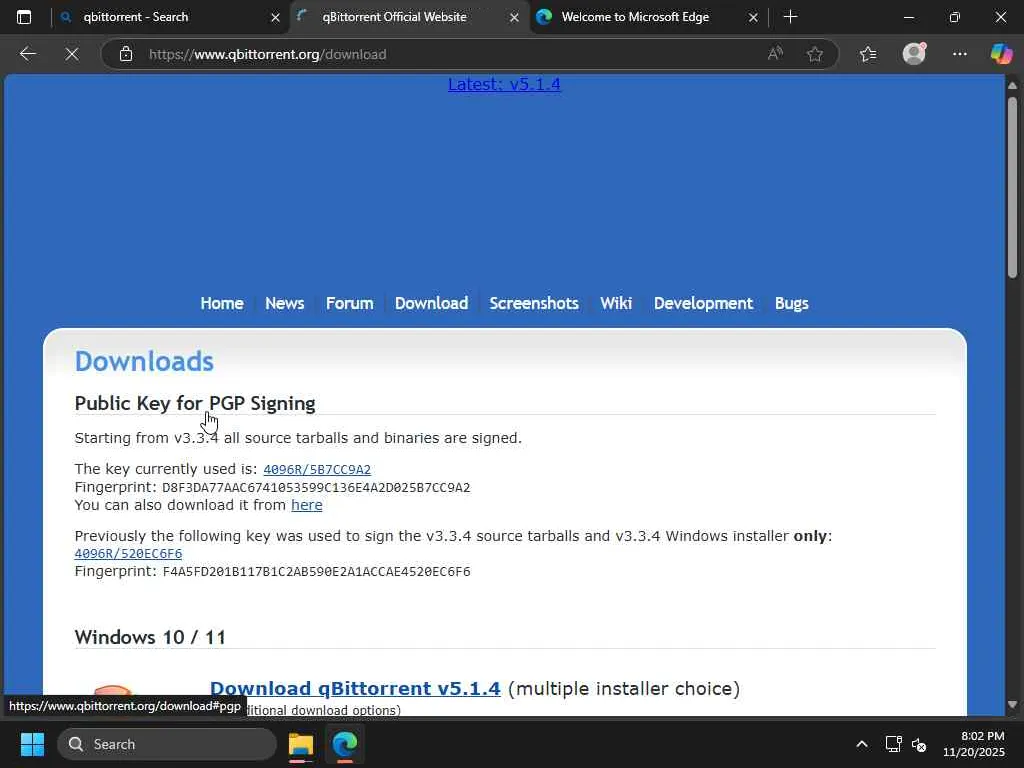Click the muted volume tray icon
Image resolution: width=1024 pixels, height=768 pixels.
tap(919, 744)
